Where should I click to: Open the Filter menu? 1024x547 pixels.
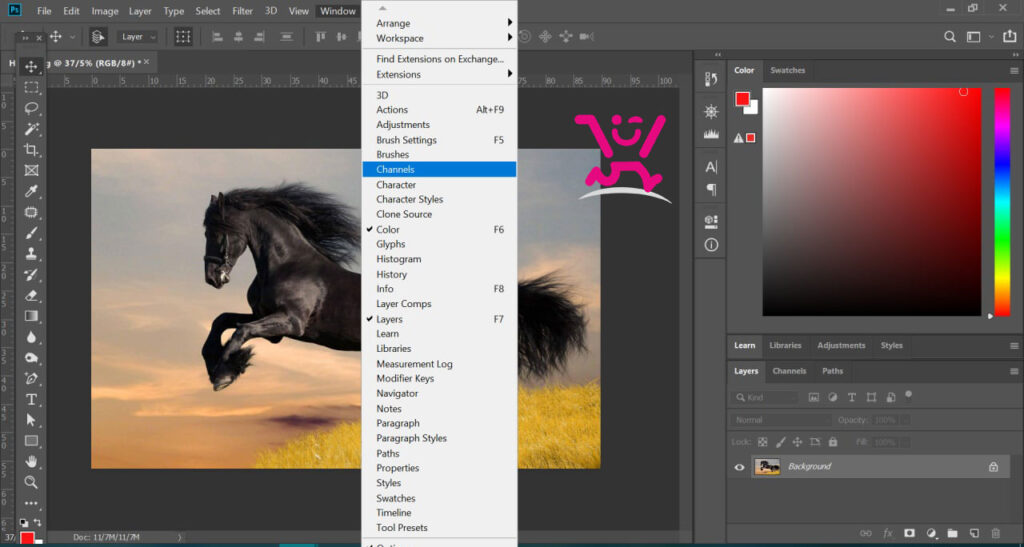click(242, 11)
